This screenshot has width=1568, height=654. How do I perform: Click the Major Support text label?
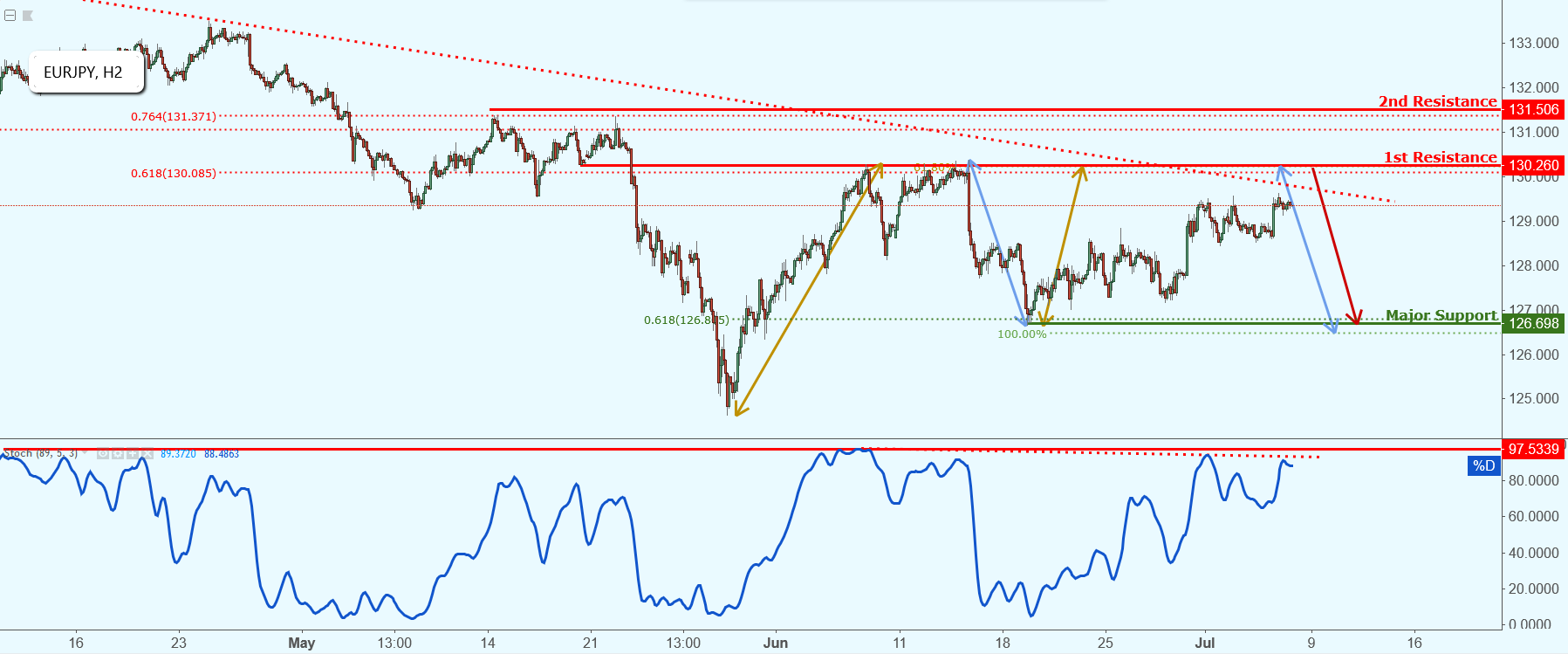(x=1441, y=315)
